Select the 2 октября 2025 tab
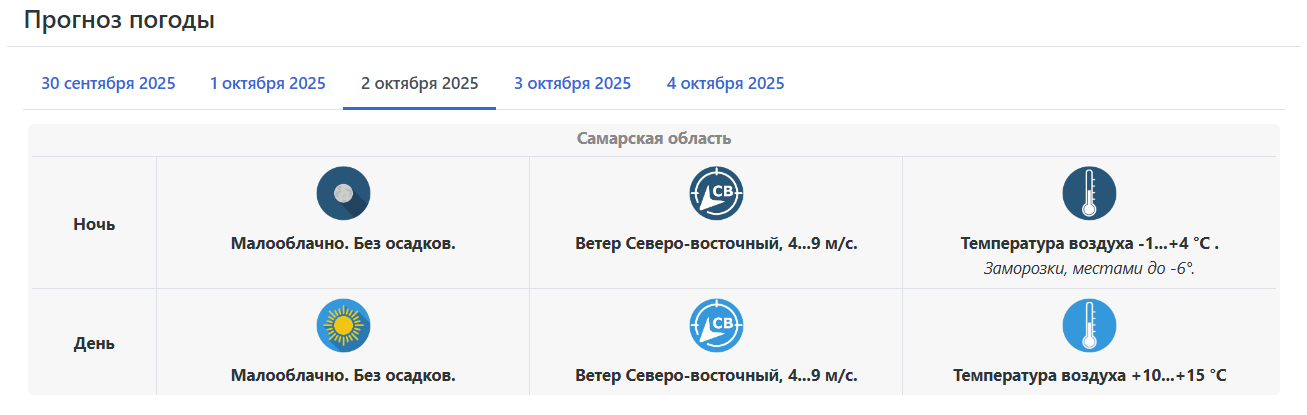This screenshot has height=415, width=1307. tap(419, 83)
